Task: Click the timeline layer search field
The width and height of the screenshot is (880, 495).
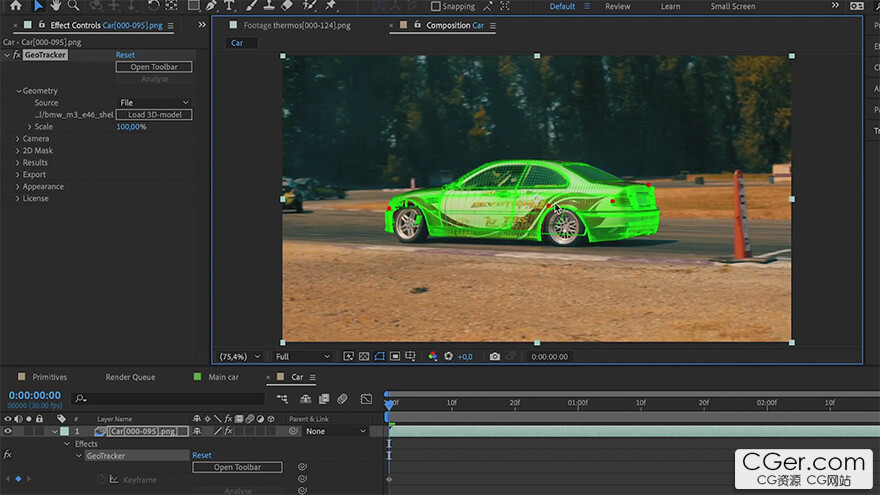Action: [x=170, y=399]
